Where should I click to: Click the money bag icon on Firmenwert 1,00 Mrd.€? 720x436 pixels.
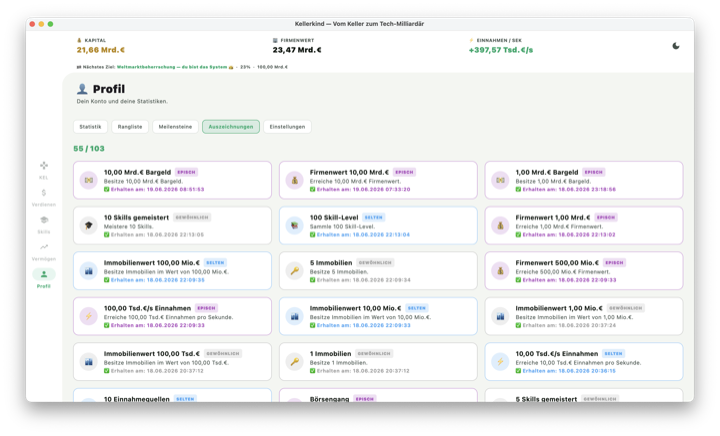(x=501, y=225)
